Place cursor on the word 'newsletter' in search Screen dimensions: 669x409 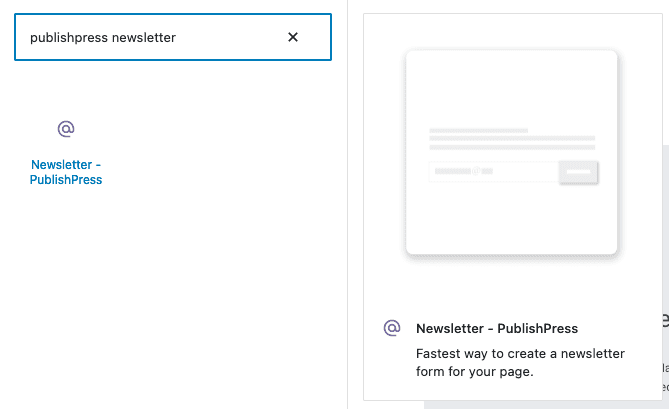coord(144,37)
